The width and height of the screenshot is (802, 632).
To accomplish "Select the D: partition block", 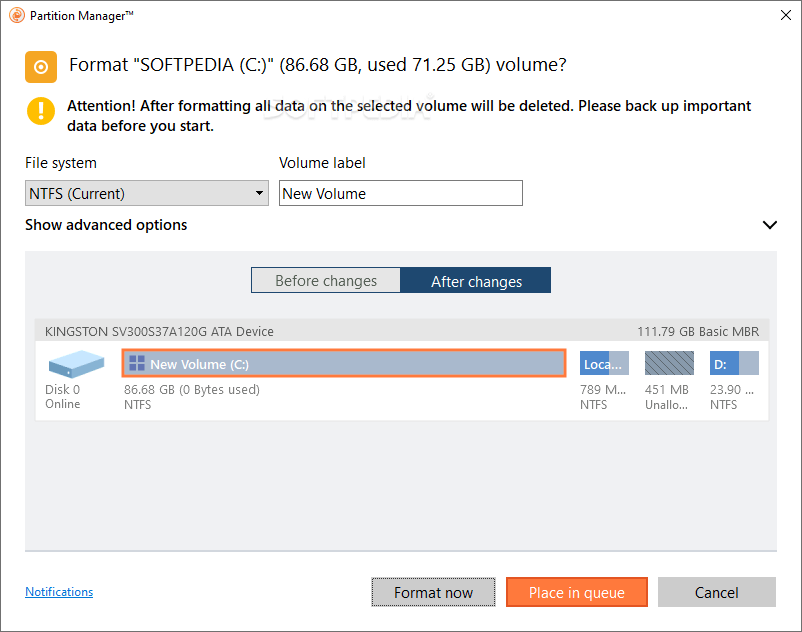I will point(733,363).
